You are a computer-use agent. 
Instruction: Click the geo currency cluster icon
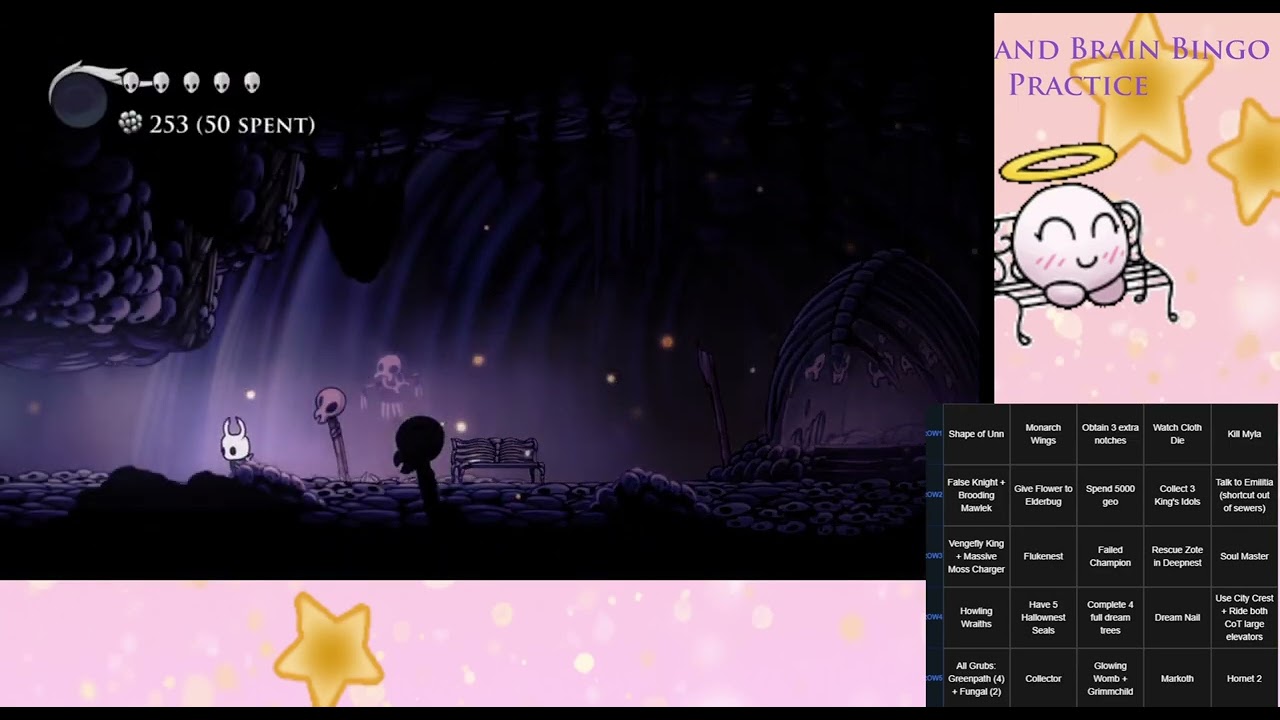coord(130,123)
